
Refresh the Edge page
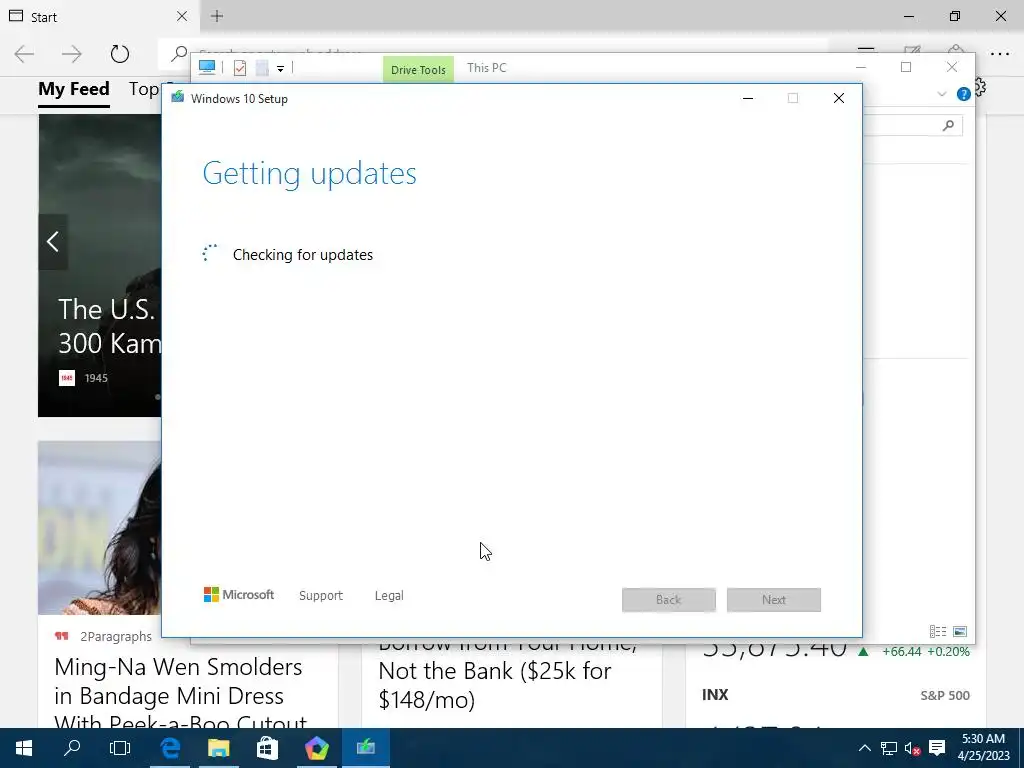click(x=120, y=54)
